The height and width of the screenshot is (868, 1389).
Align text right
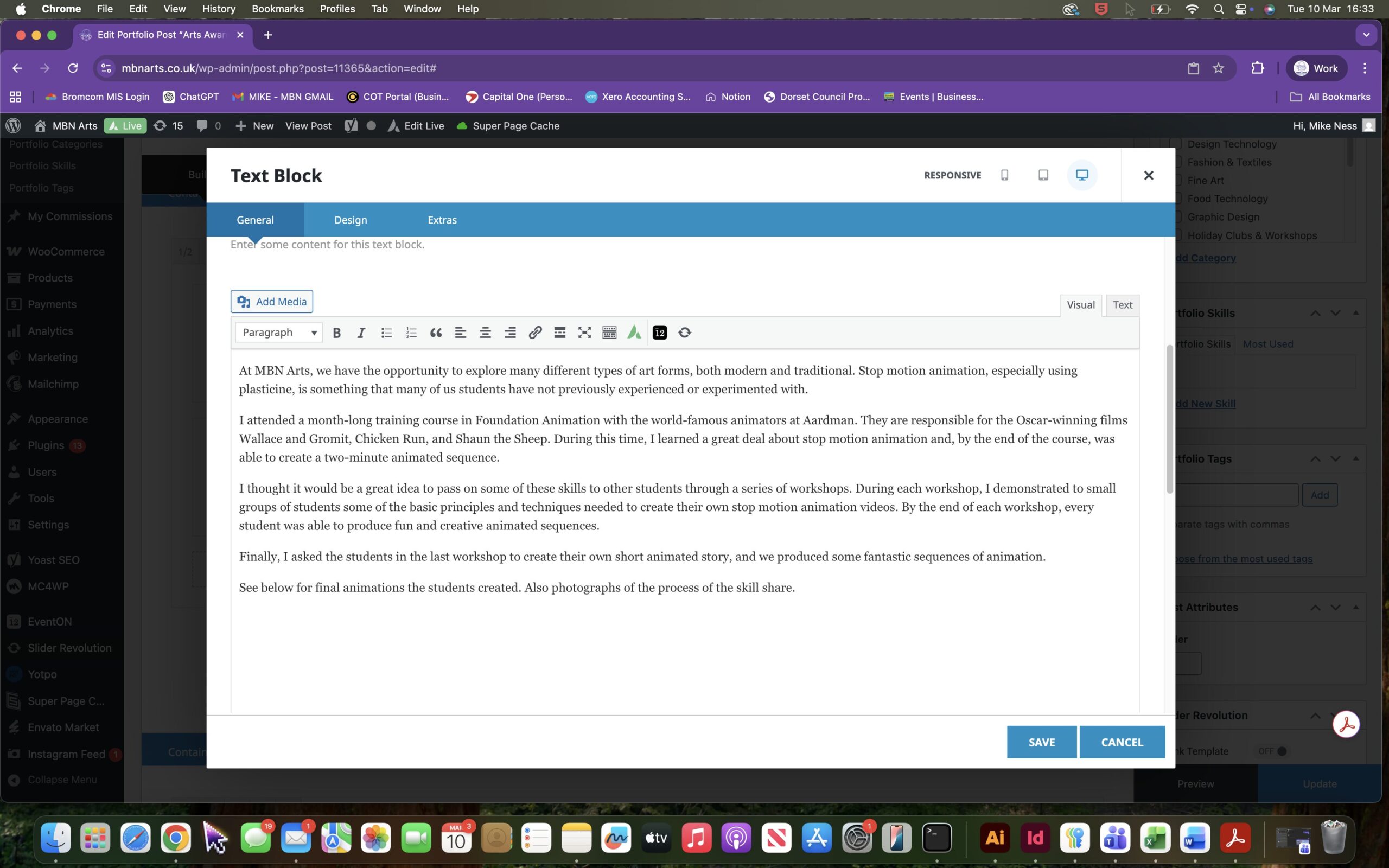tap(509, 333)
